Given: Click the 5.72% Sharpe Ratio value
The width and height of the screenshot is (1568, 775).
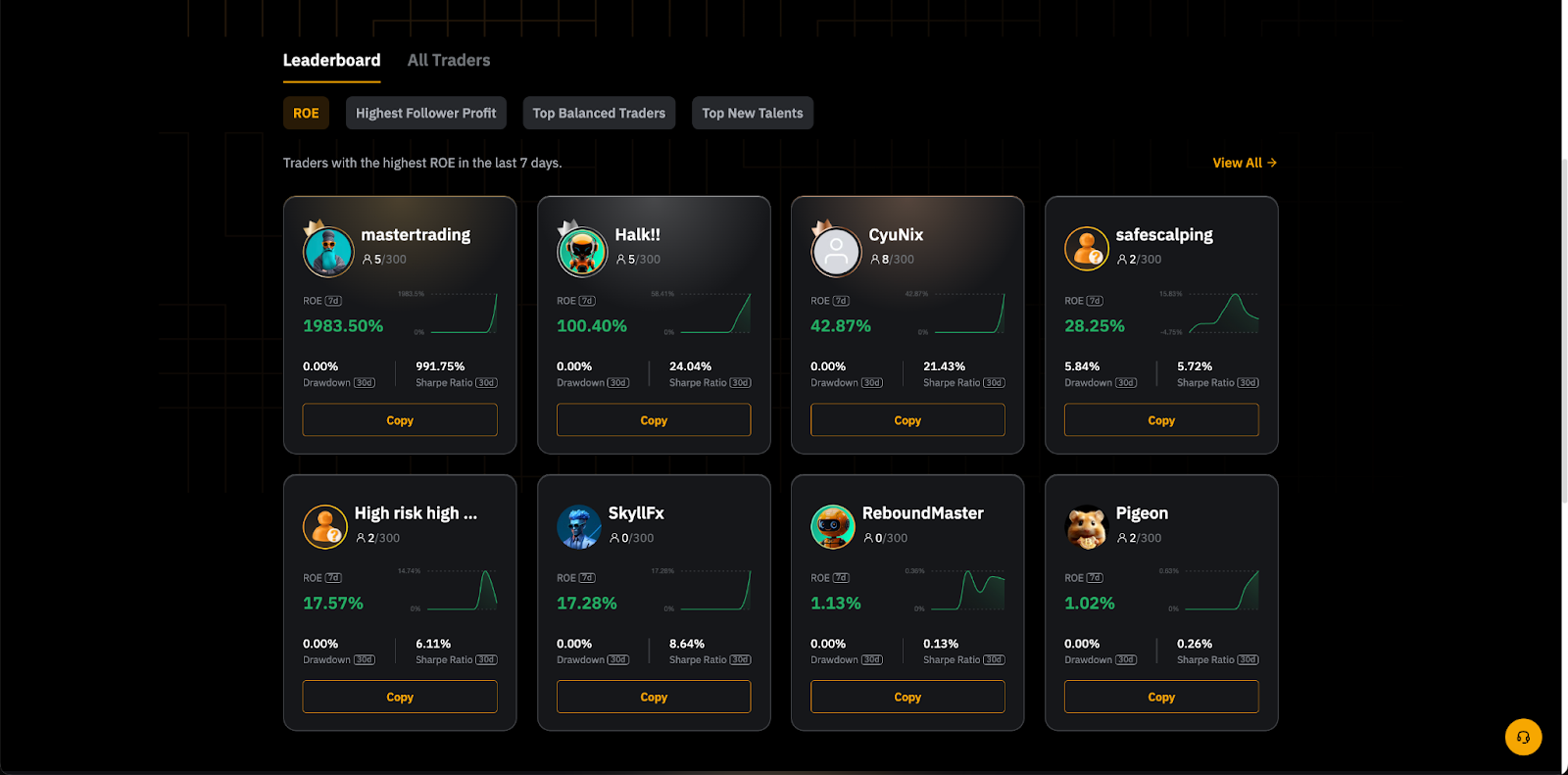Looking at the screenshot, I should [x=1195, y=366].
